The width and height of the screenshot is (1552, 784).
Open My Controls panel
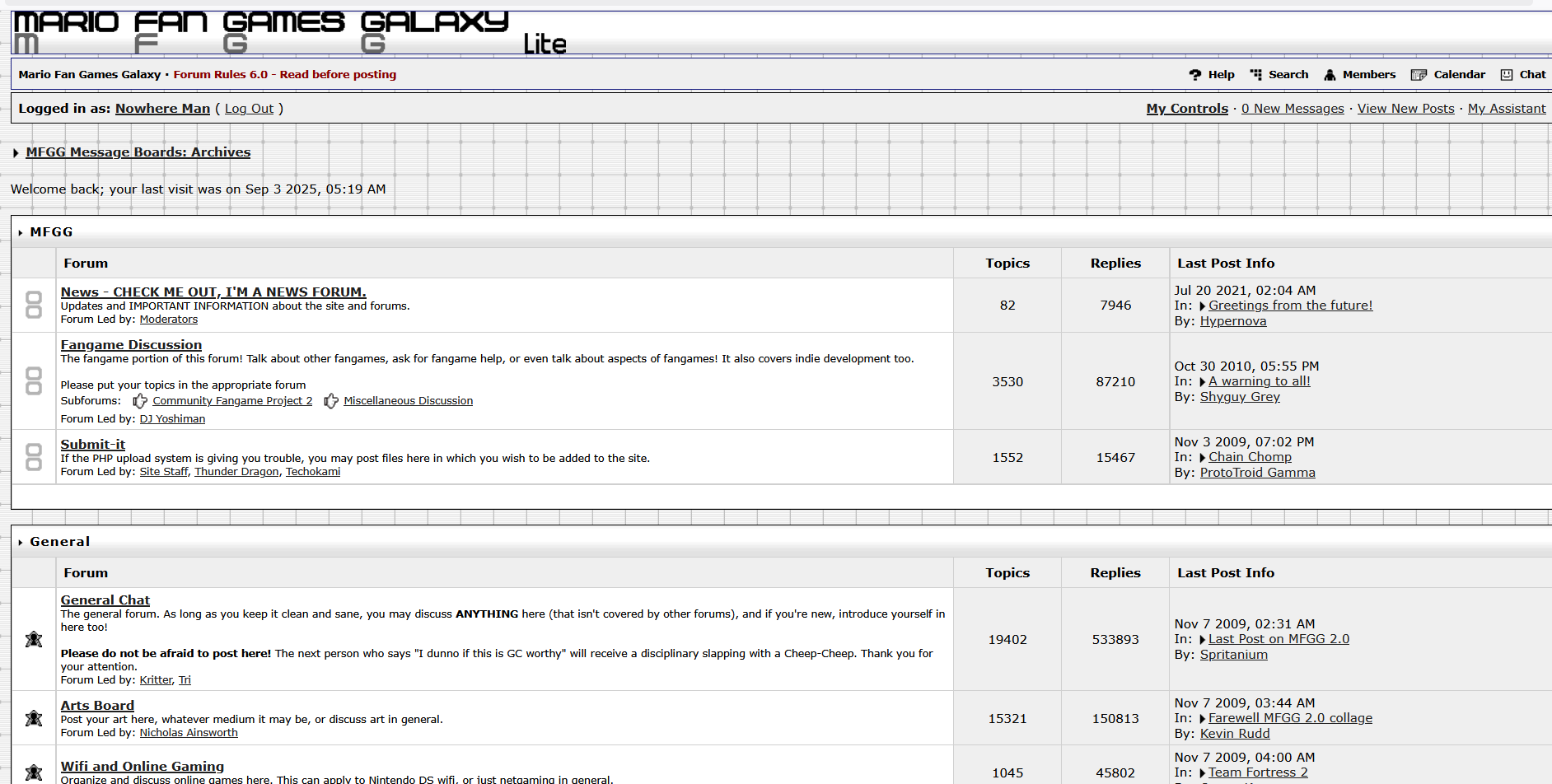(x=1187, y=109)
